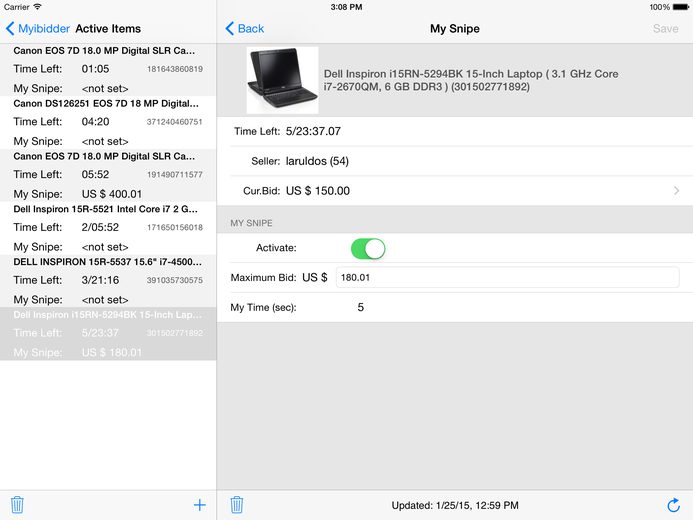This screenshot has height=520, width=693.
Task: Tap item number 391035730575
Action: pyautogui.click(x=175, y=280)
